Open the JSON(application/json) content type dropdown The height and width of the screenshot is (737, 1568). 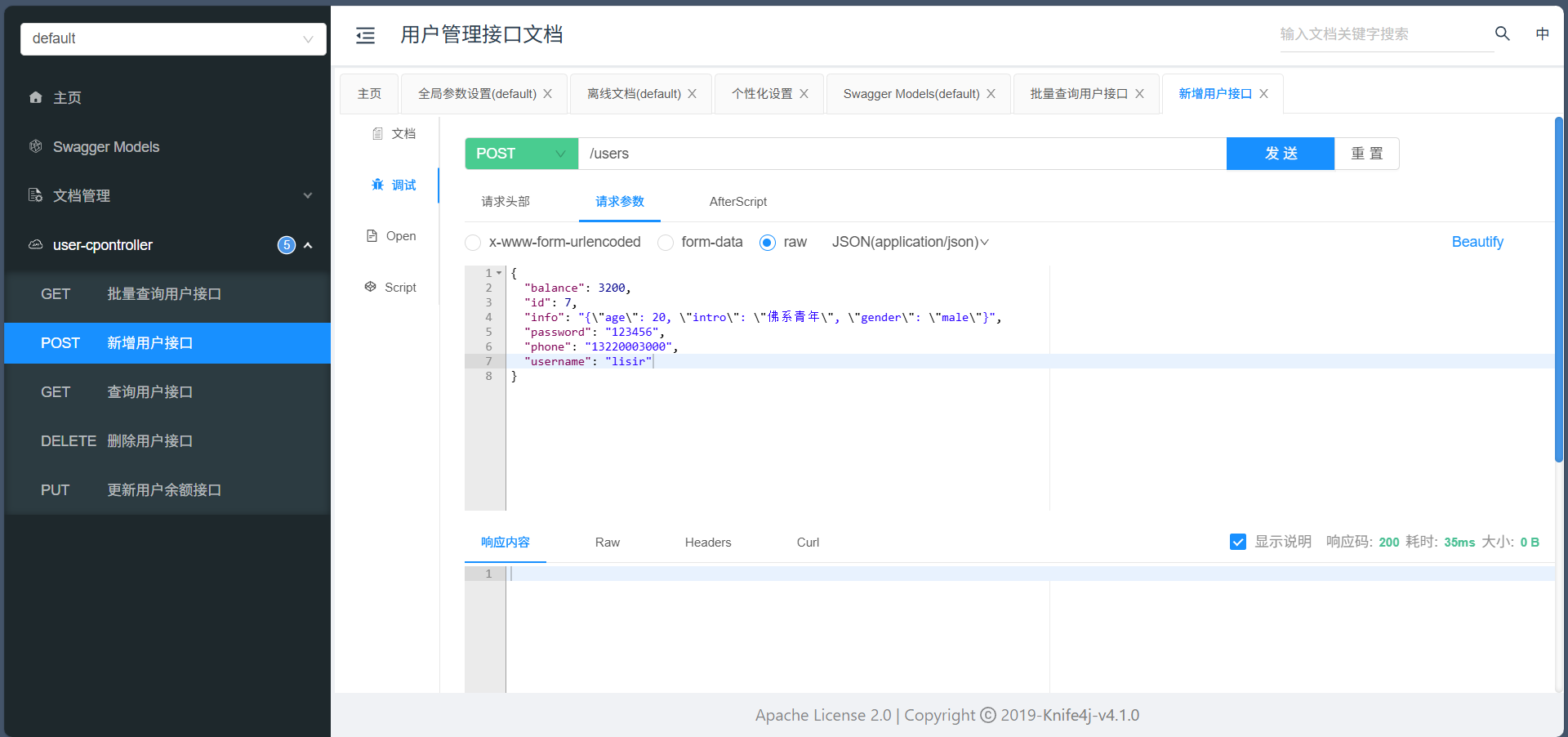[x=910, y=242]
